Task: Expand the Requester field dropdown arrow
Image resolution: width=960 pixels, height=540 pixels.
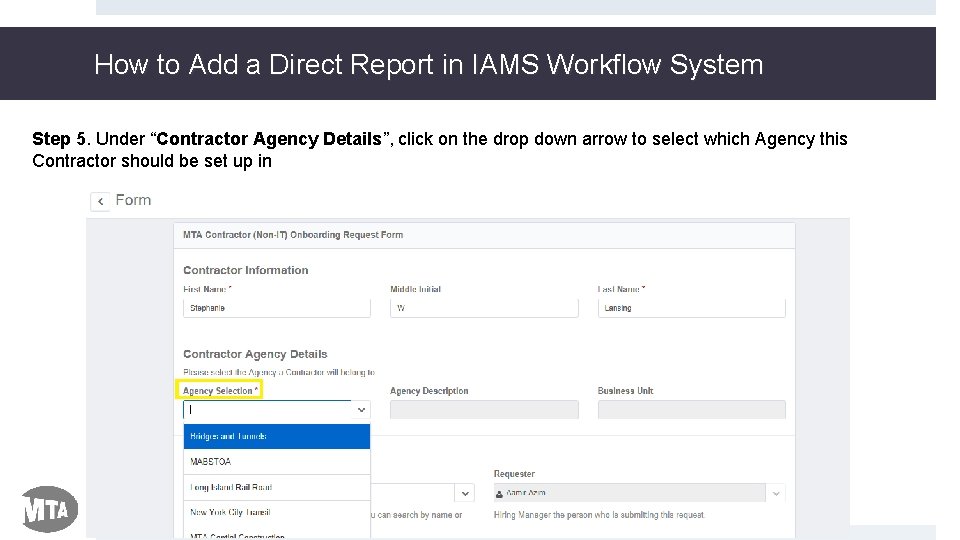Action: coord(776,493)
